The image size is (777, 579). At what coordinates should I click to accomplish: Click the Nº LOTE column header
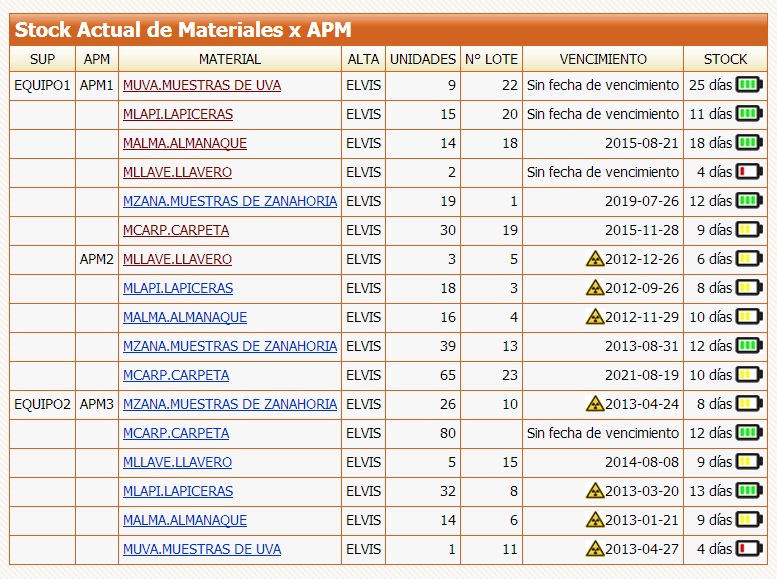click(x=491, y=59)
